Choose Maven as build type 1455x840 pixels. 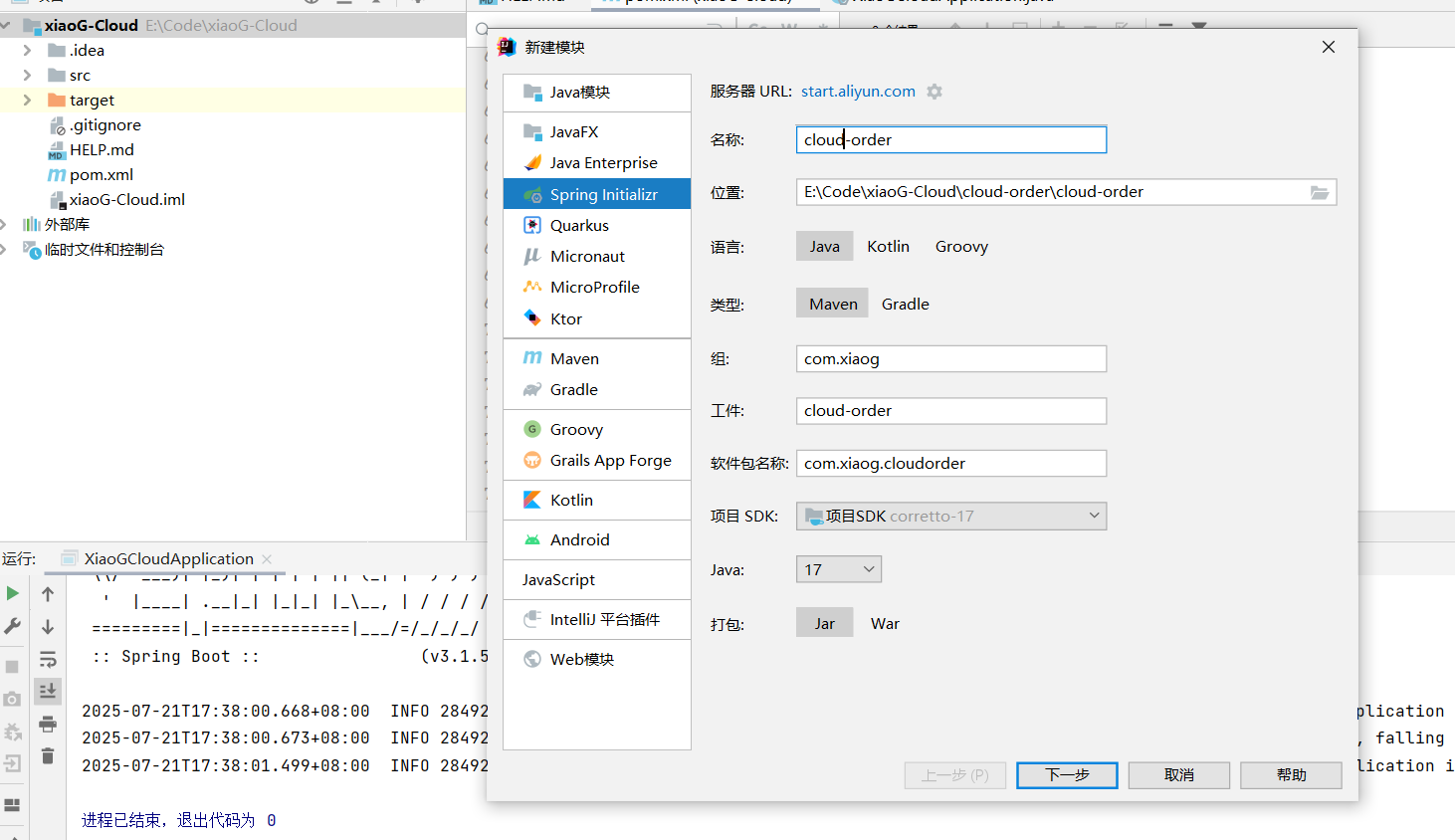click(x=833, y=304)
